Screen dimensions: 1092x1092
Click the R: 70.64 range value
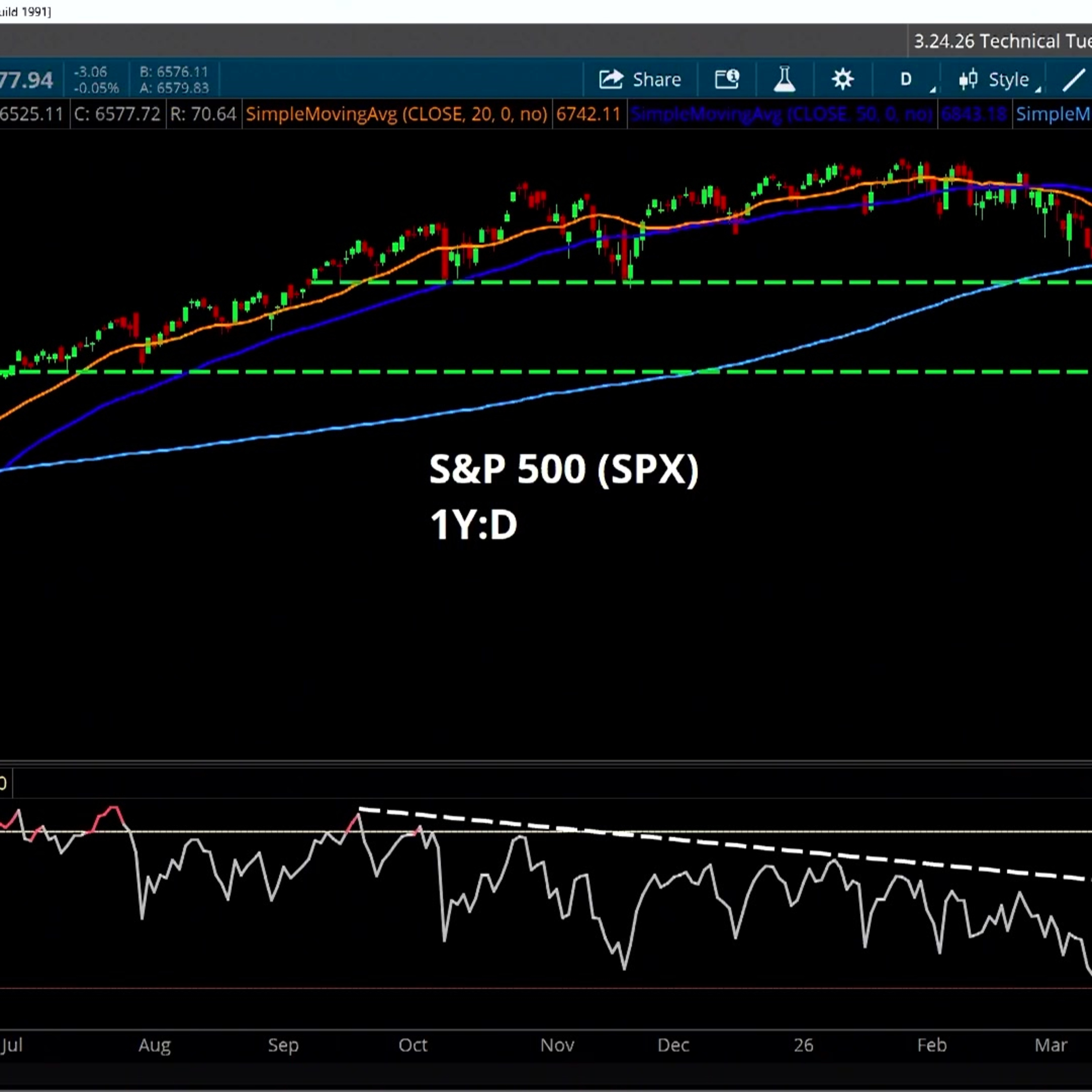tap(203, 114)
